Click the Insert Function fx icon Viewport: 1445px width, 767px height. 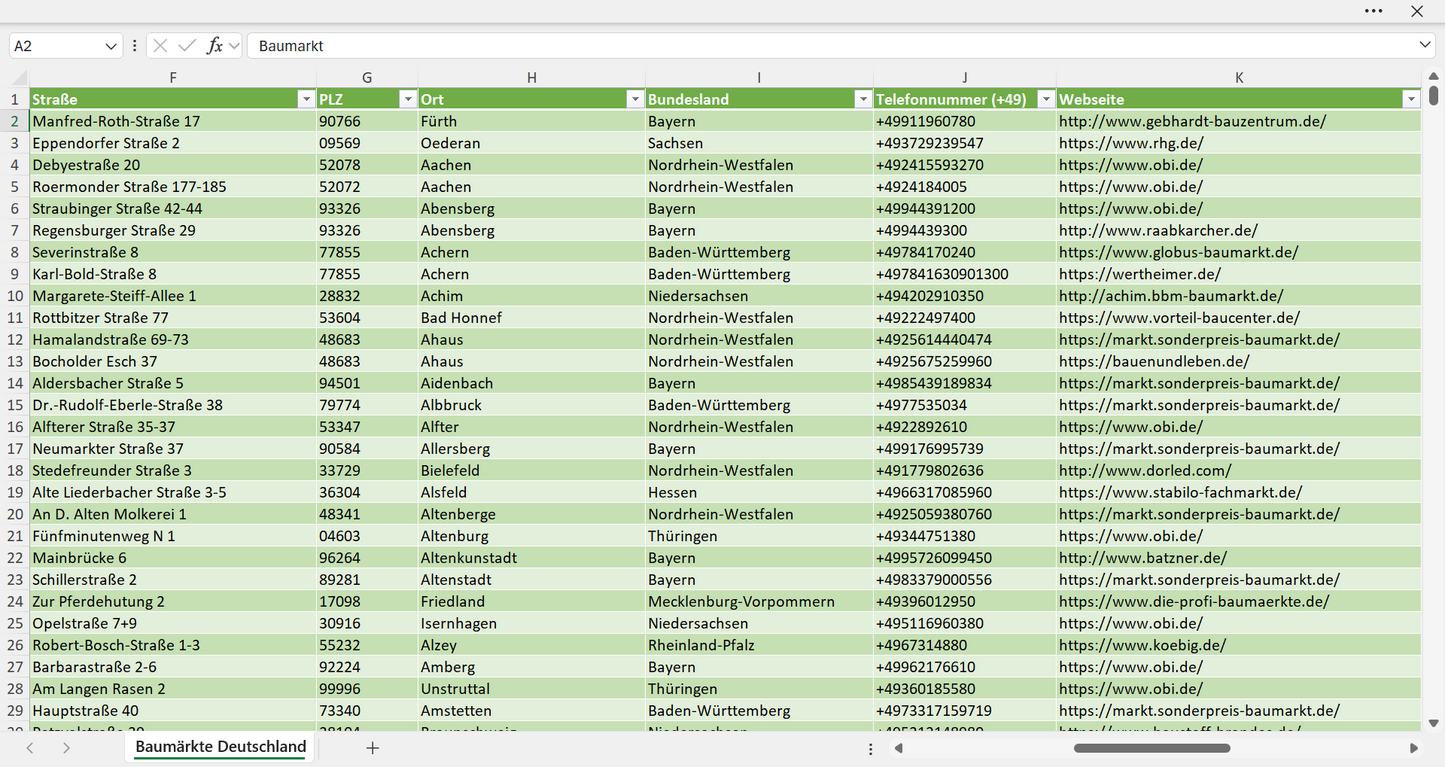[214, 46]
